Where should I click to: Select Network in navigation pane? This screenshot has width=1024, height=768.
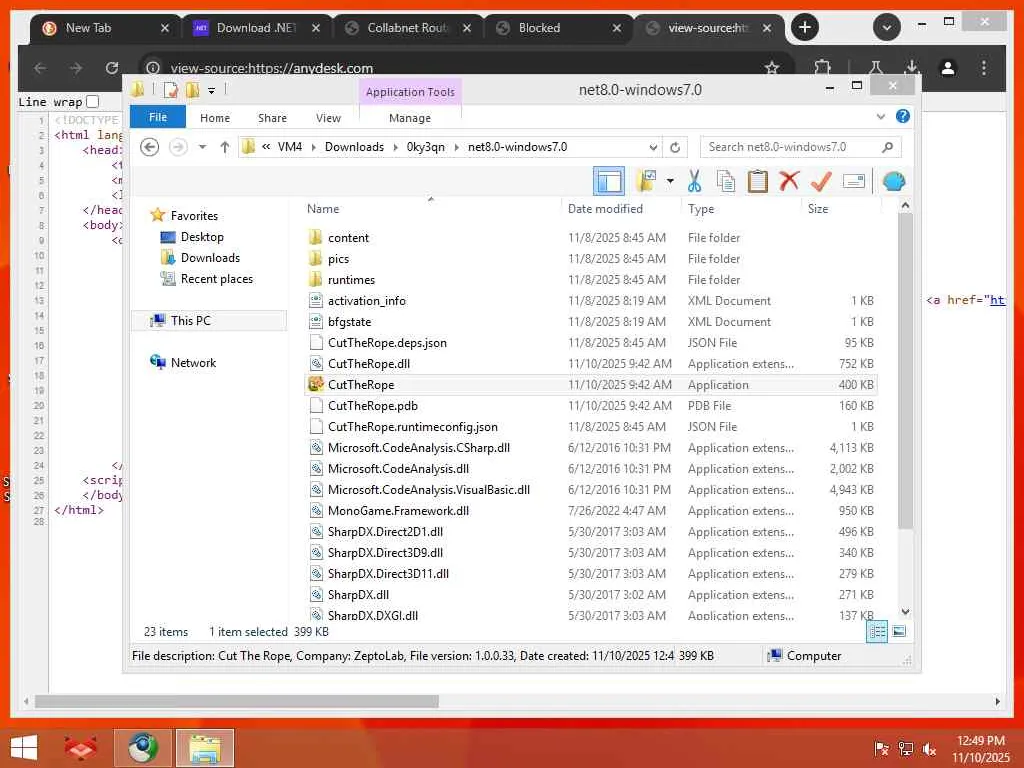coord(193,362)
